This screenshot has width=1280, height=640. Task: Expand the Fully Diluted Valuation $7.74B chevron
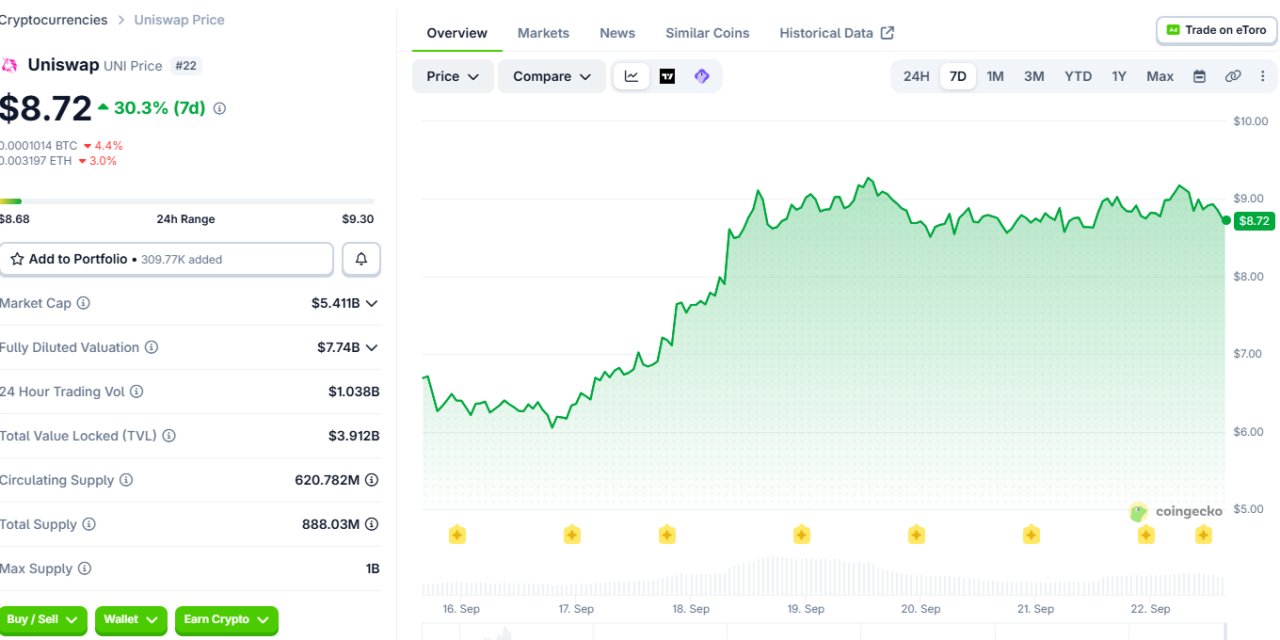372,347
